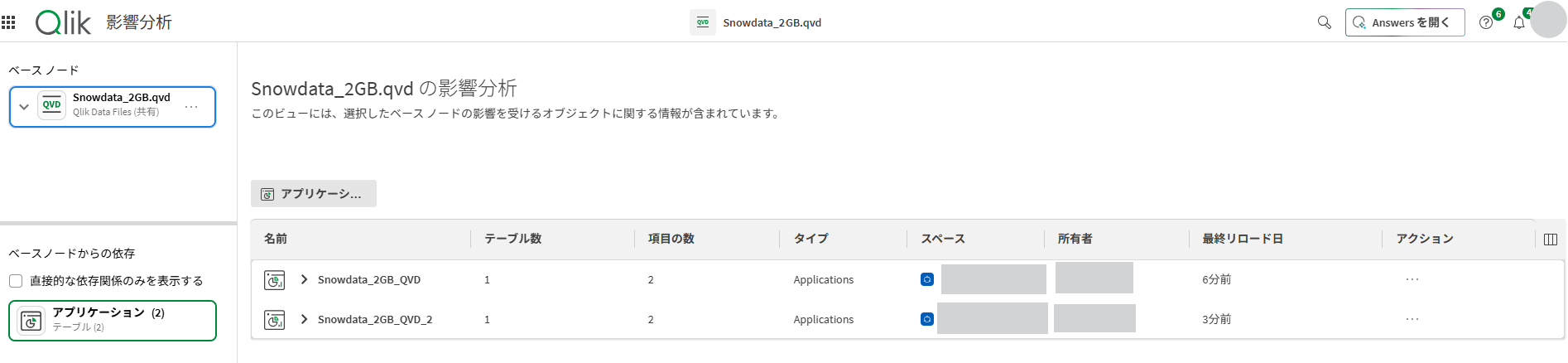Click Applications type in Snowdata_2GB_QVD_2 row

(824, 320)
